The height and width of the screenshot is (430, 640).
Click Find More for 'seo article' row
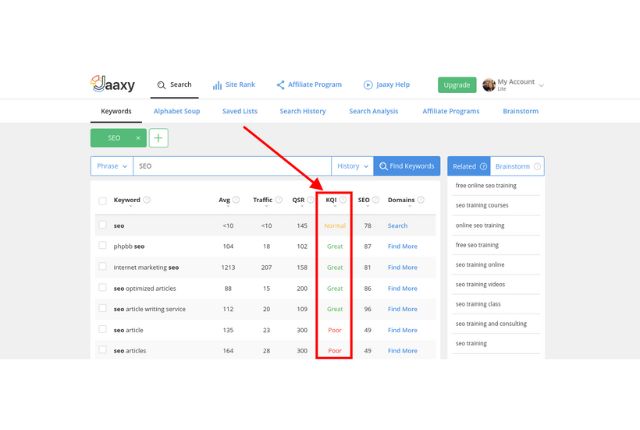pyautogui.click(x=402, y=330)
